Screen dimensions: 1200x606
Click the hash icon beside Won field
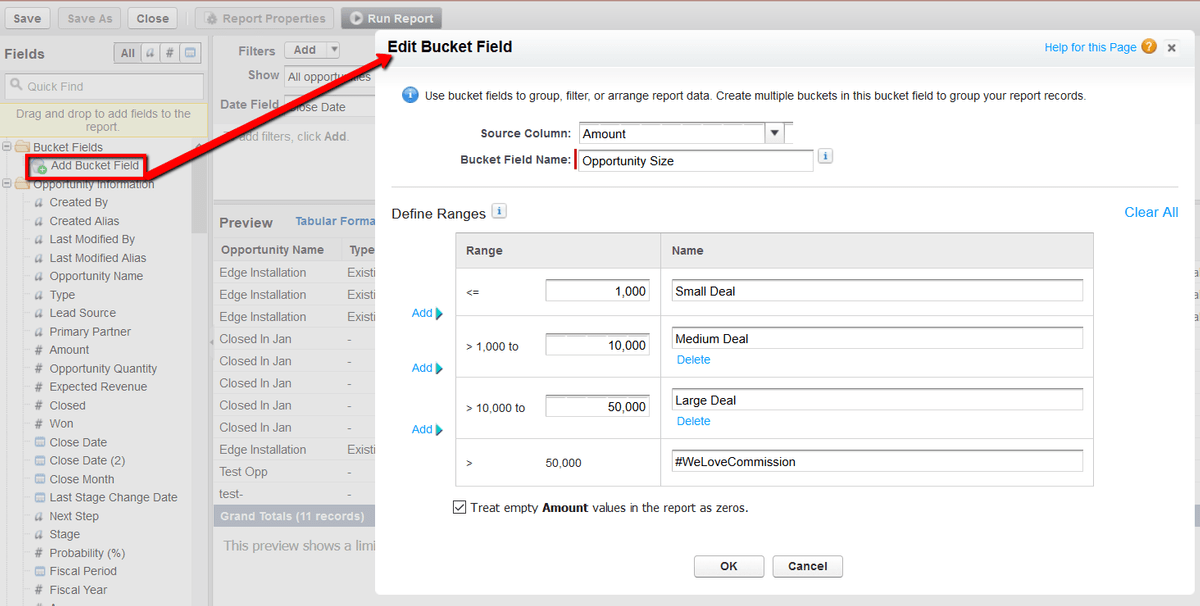pyautogui.click(x=39, y=424)
